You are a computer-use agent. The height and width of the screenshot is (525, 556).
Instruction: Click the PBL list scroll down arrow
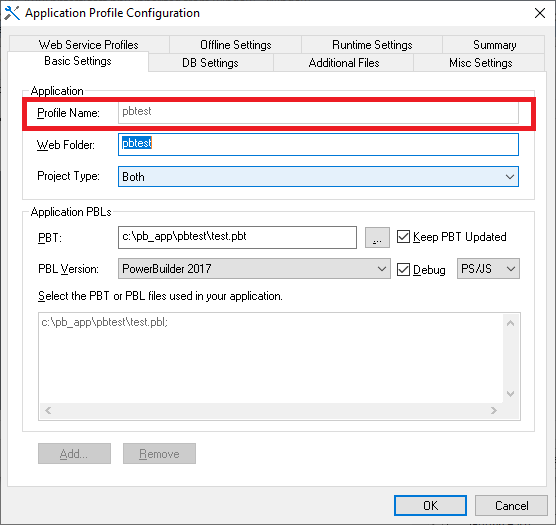(511, 393)
